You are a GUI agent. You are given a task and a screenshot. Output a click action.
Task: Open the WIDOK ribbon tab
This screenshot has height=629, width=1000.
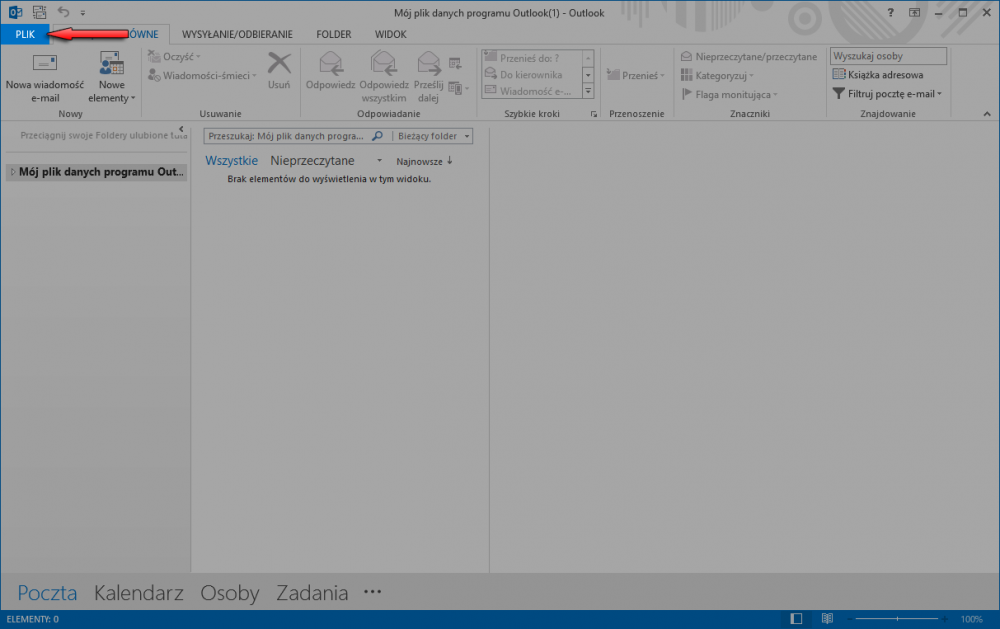(x=390, y=34)
